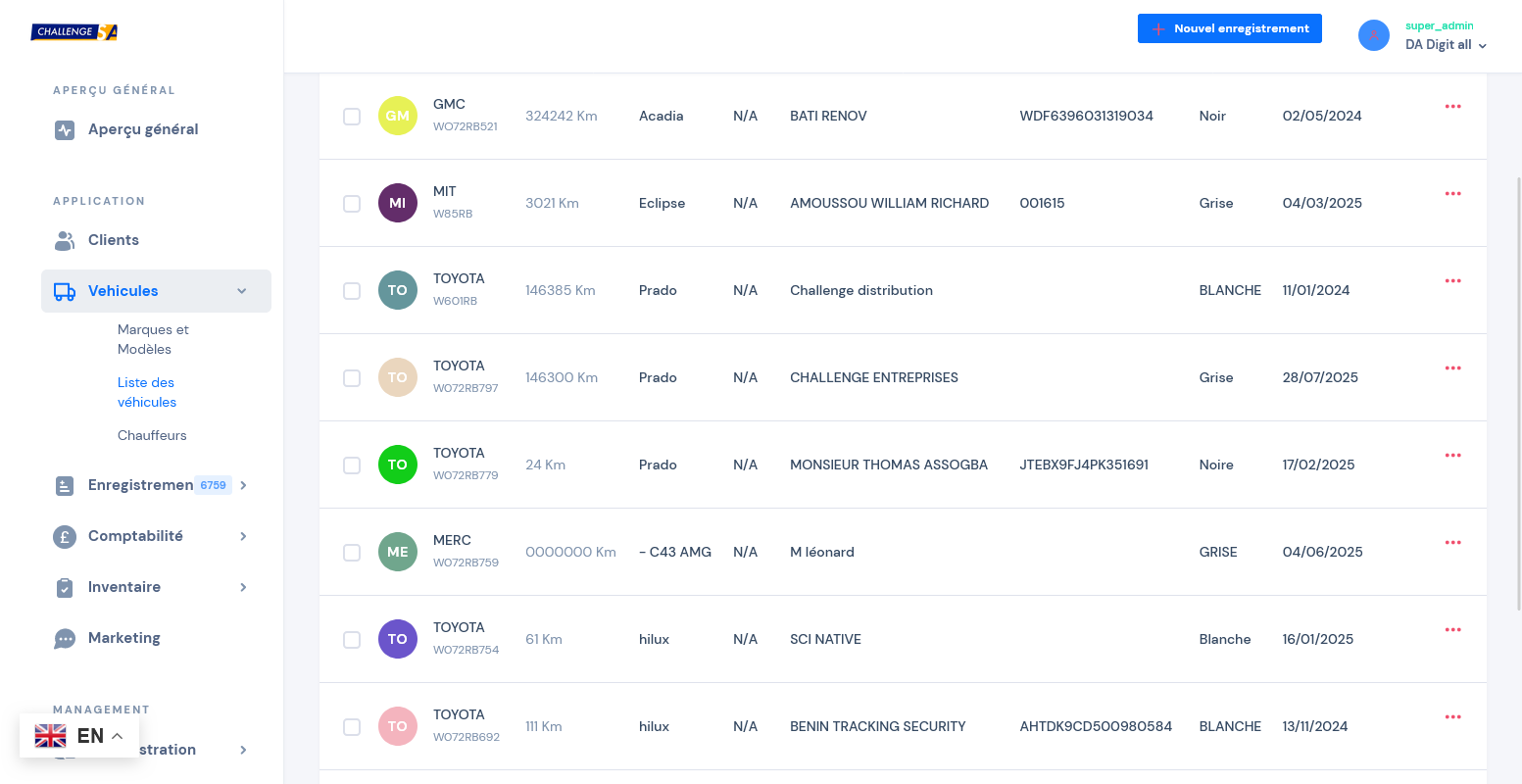This screenshot has width=1522, height=784.
Task: Click the VIN WDF6396031319034
Action: tap(1087, 116)
